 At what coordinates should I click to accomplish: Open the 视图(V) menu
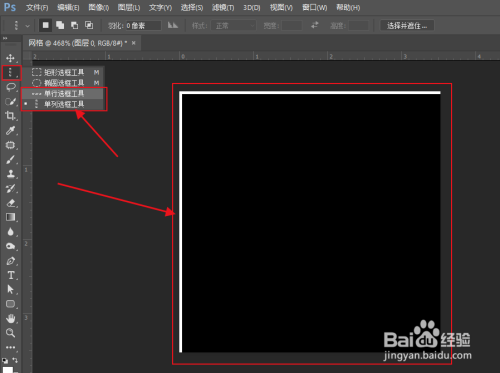coord(281,8)
